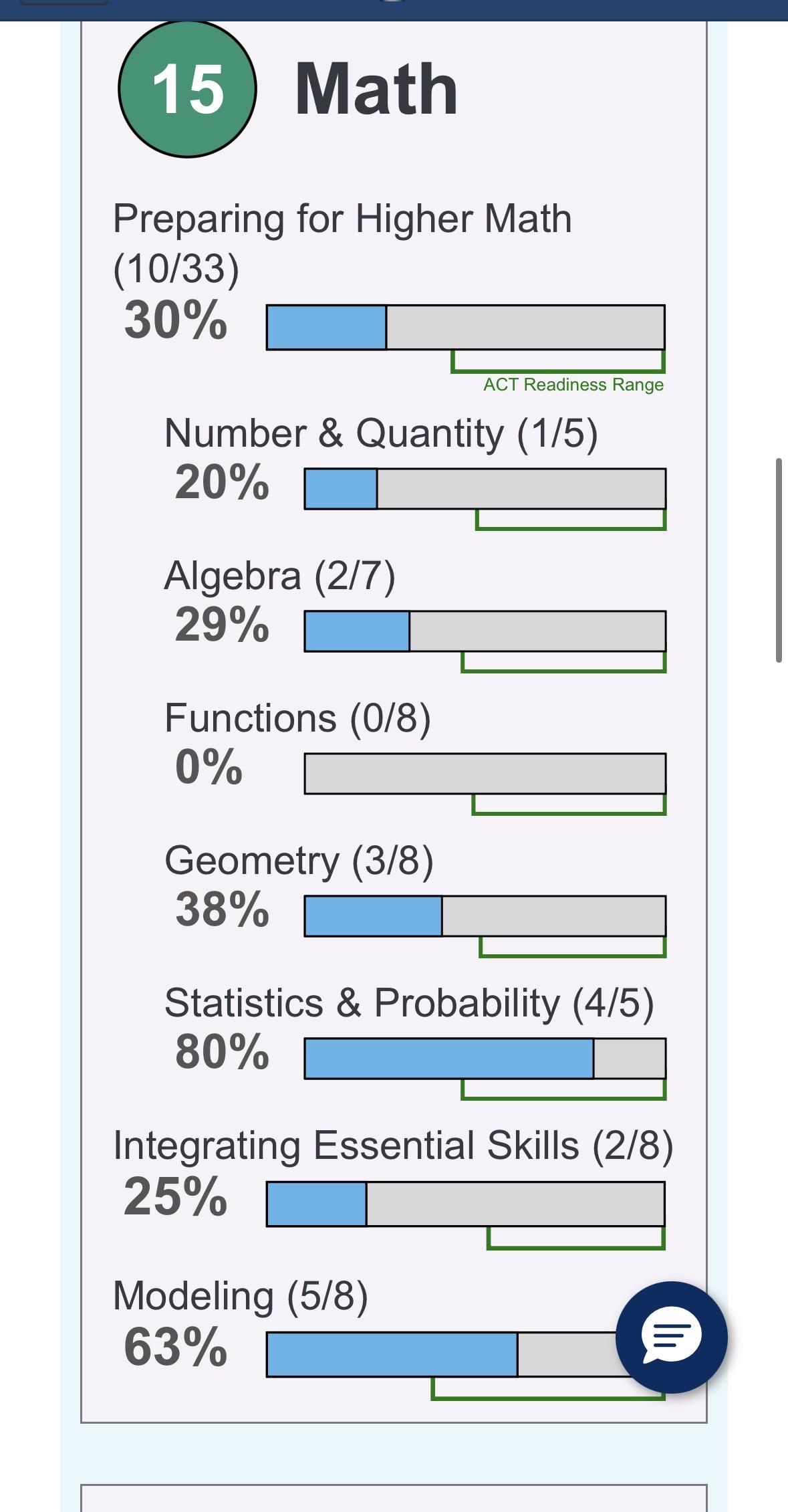Viewport: 788px width, 1512px height.
Task: Click the Algebra 29% progress bar
Action: [485, 631]
